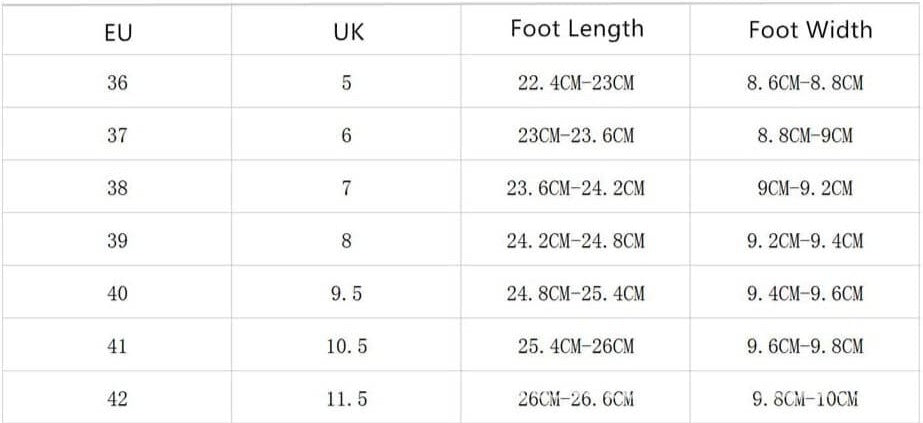Click the EU column header
The image size is (923, 423).
pos(117,31)
